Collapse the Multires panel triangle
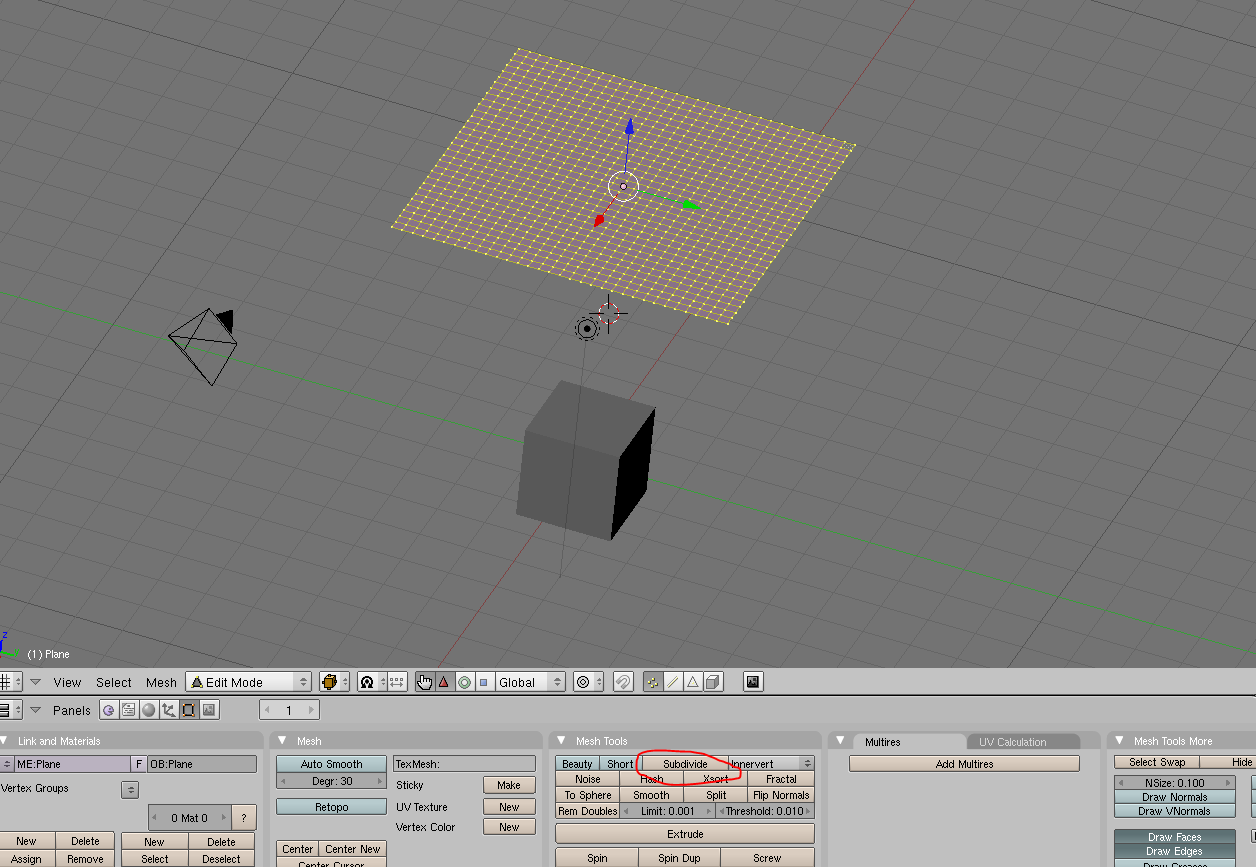1256x867 pixels. click(840, 741)
